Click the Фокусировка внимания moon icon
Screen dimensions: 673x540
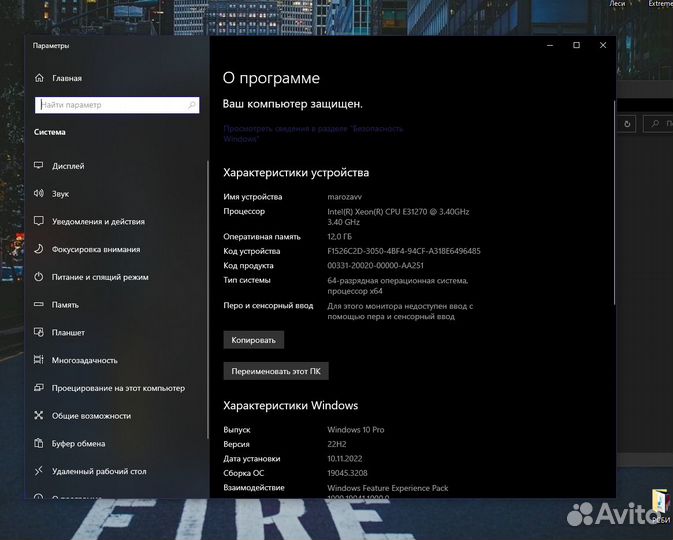(39, 249)
